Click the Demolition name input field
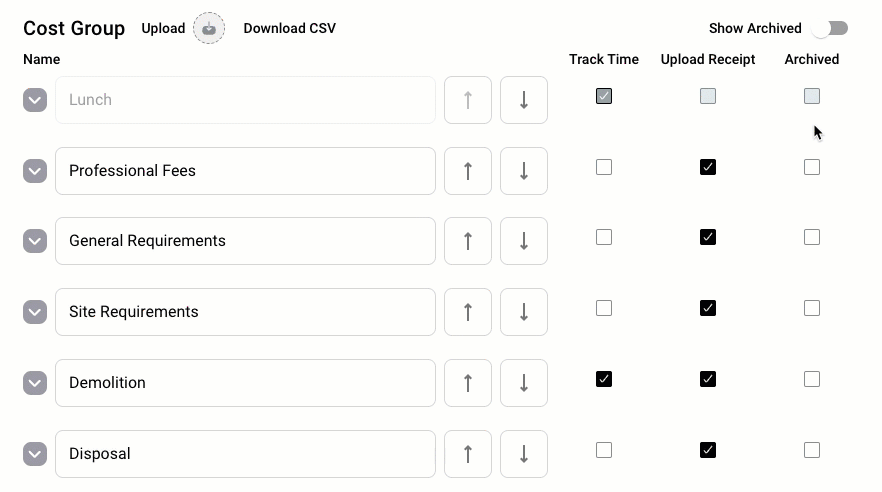The width and height of the screenshot is (882, 492). (x=245, y=383)
